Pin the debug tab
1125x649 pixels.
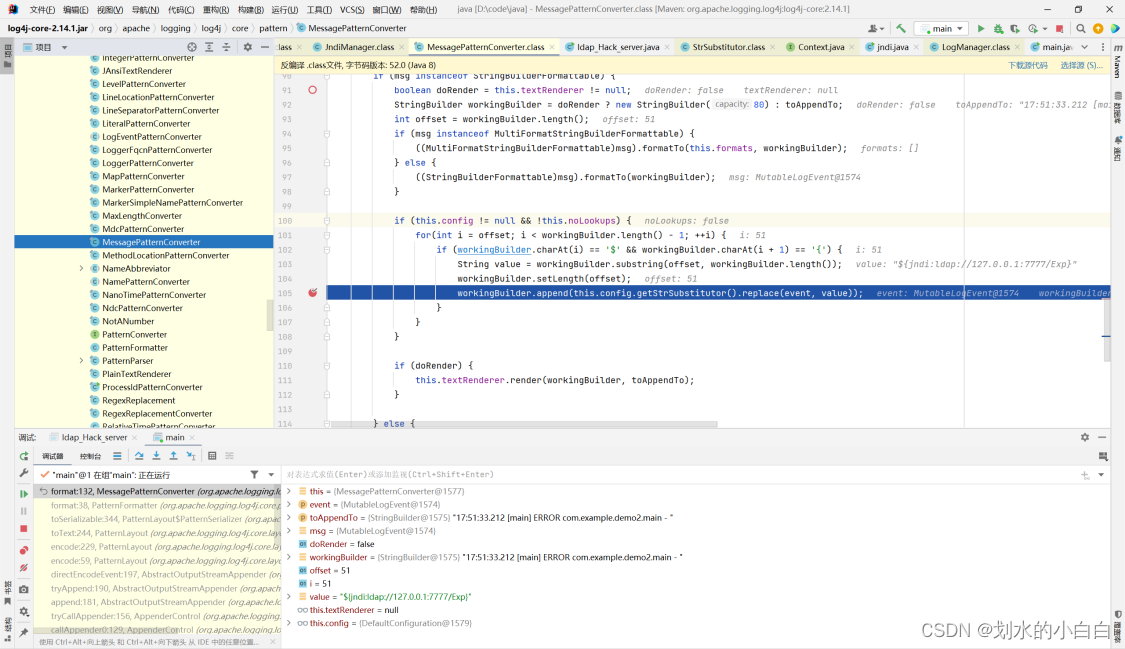click(x=24, y=633)
